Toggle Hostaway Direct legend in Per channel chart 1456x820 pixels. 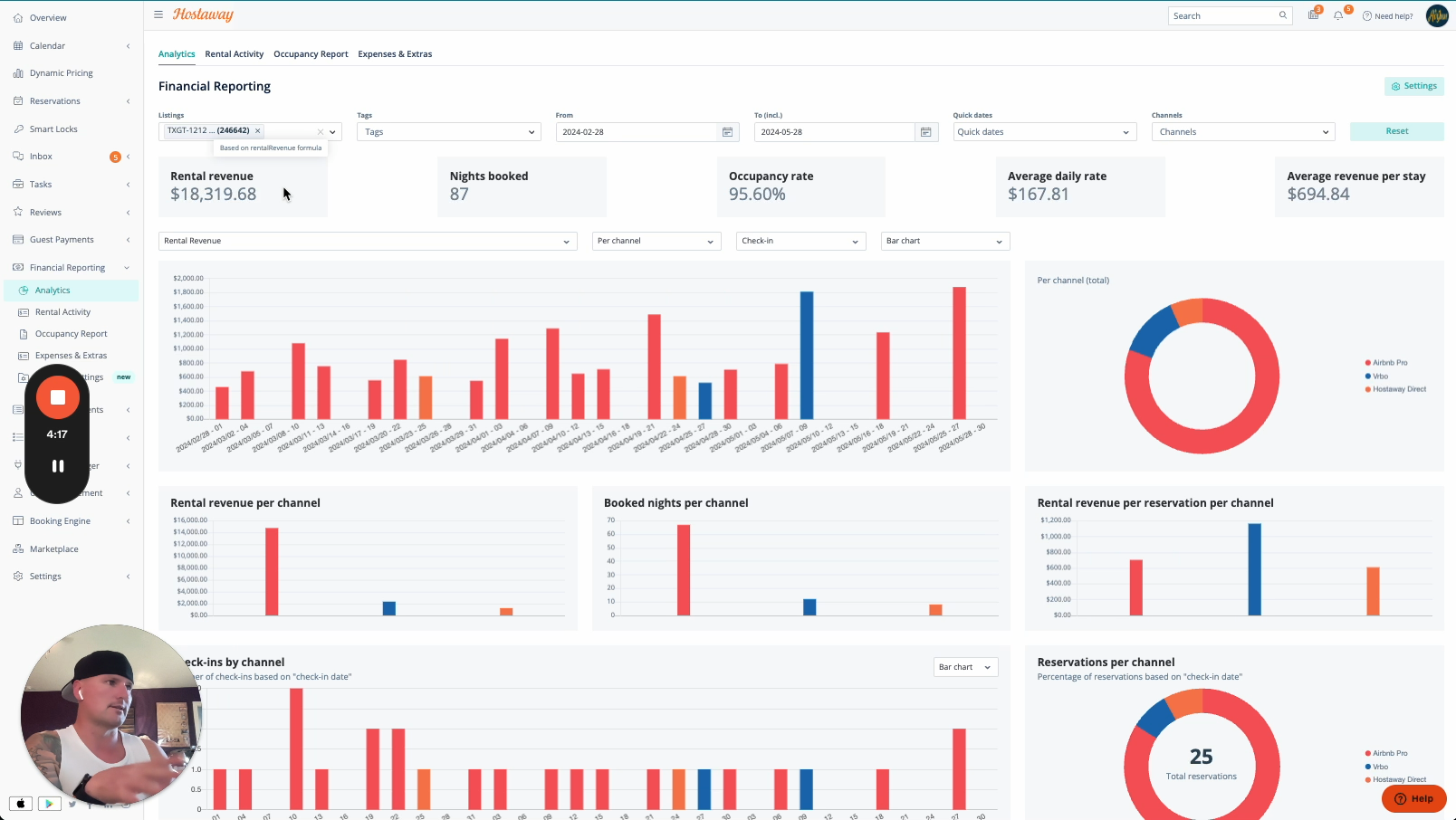pos(1398,389)
